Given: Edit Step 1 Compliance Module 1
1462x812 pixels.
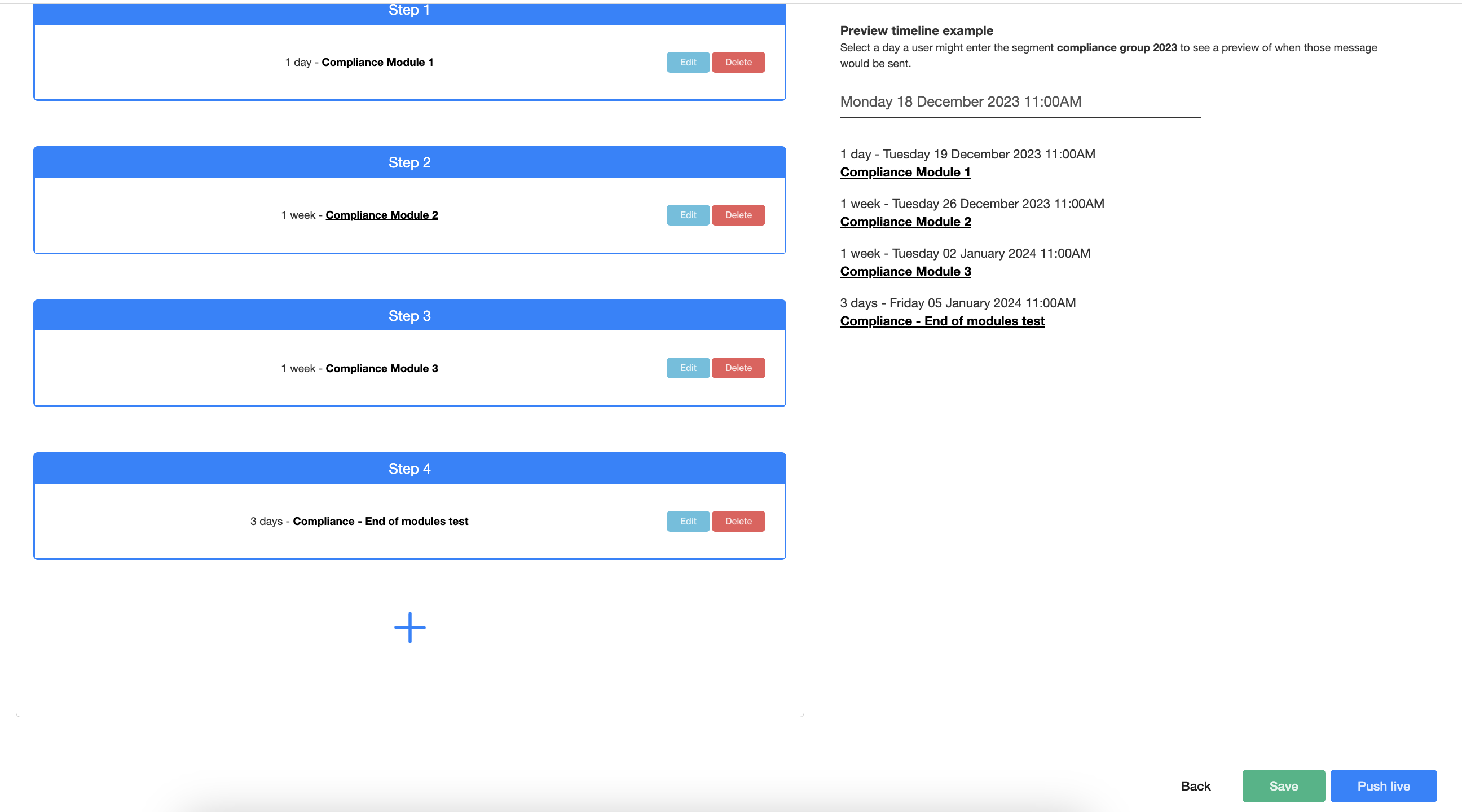Looking at the screenshot, I should pyautogui.click(x=688, y=63).
